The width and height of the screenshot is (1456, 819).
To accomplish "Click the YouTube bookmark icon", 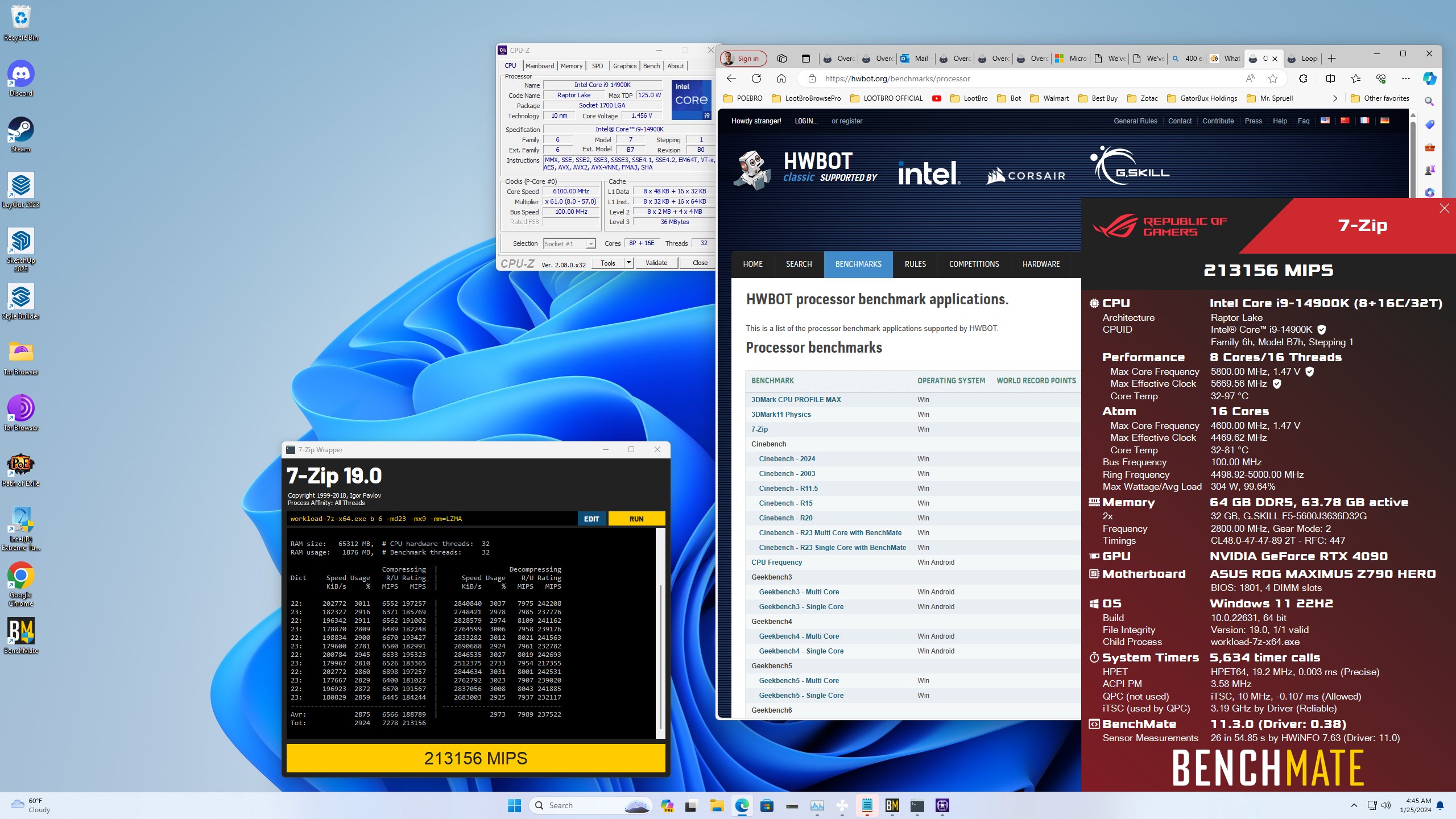I will tap(936, 98).
